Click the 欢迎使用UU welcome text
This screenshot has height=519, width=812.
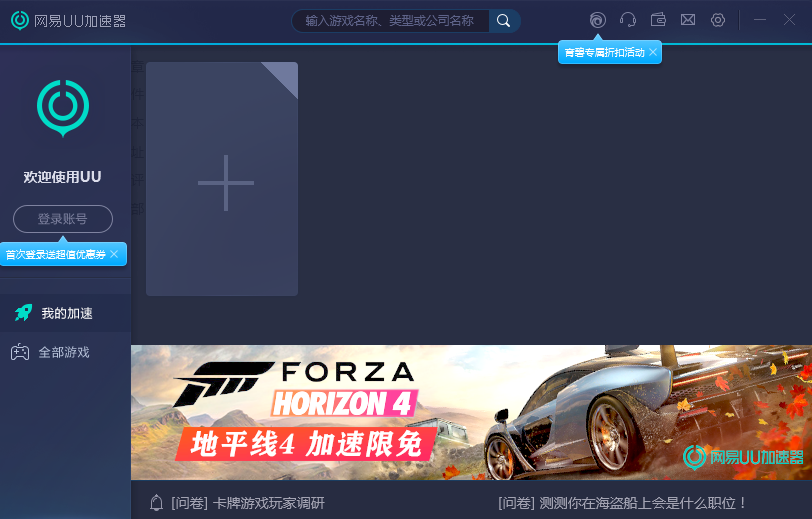click(x=63, y=177)
